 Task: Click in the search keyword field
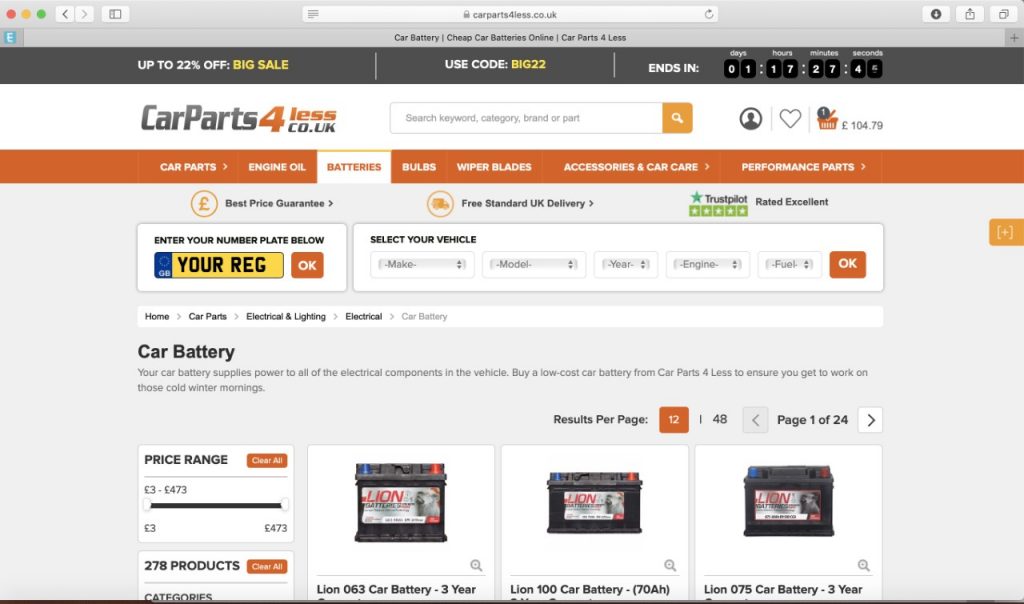point(526,118)
